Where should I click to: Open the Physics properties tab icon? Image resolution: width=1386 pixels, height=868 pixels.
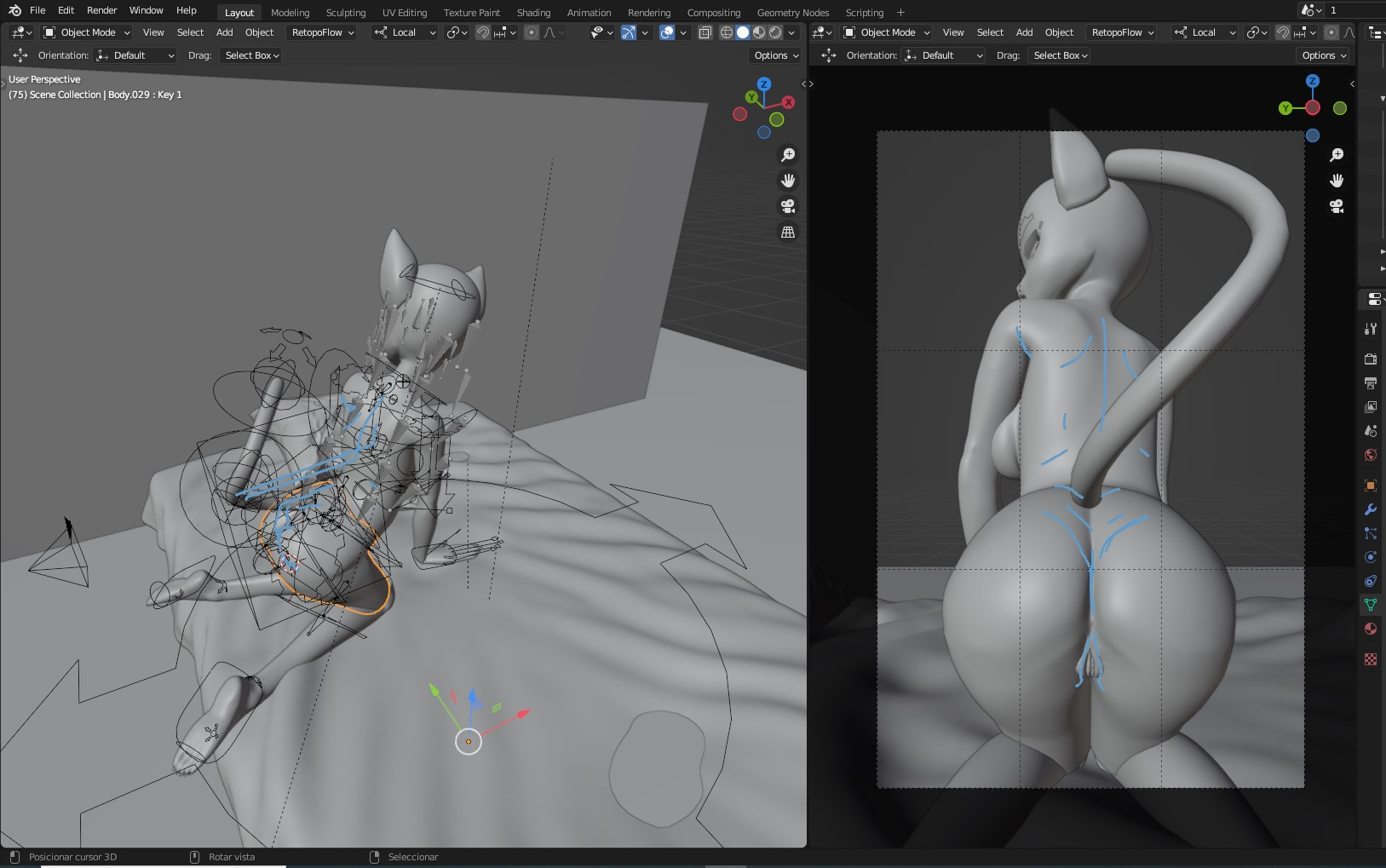coord(1371,557)
